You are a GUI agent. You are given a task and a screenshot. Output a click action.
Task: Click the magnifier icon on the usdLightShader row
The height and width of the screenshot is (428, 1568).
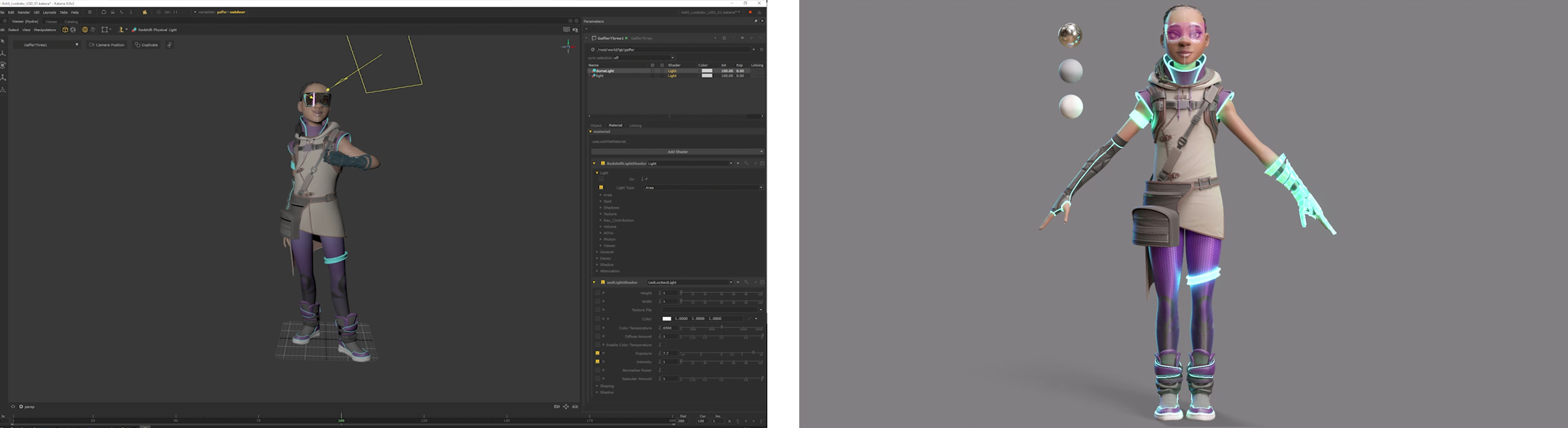[746, 282]
